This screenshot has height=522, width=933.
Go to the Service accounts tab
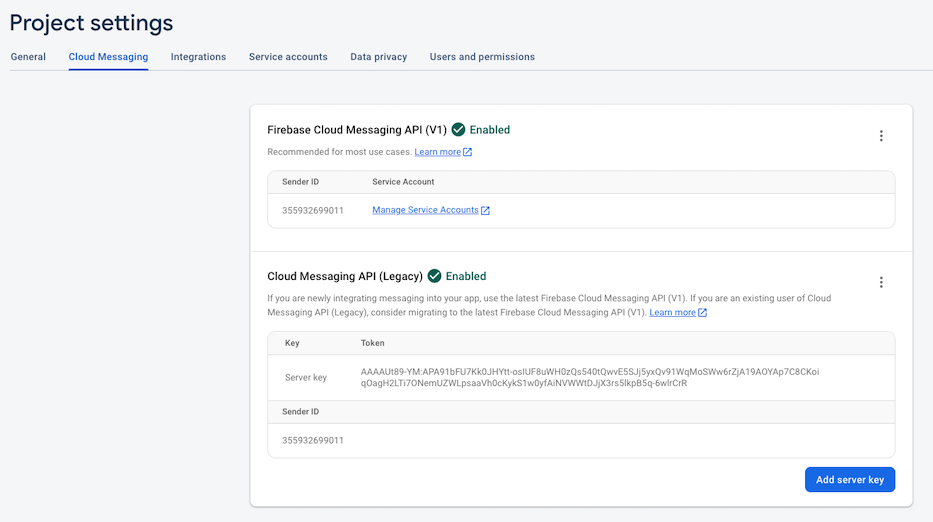(288, 57)
